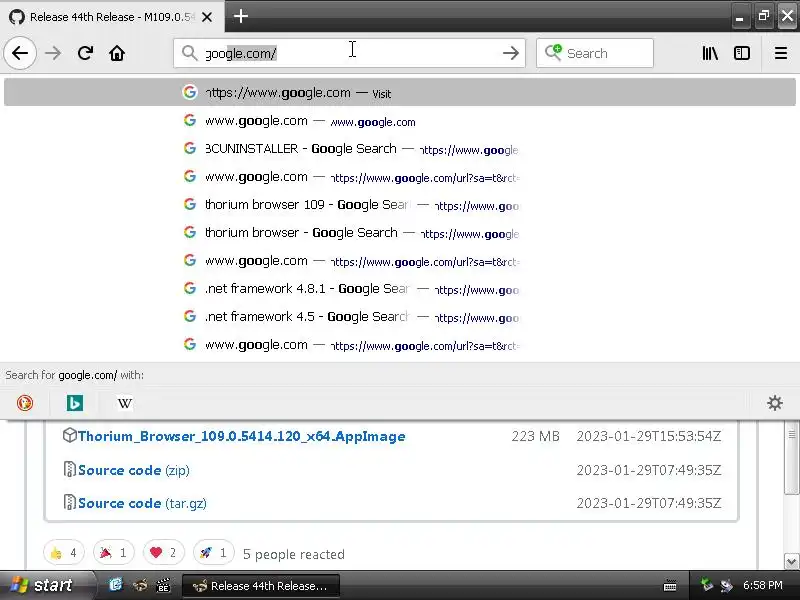Restore down the browser window
The height and width of the screenshot is (600, 800).
coord(763,16)
